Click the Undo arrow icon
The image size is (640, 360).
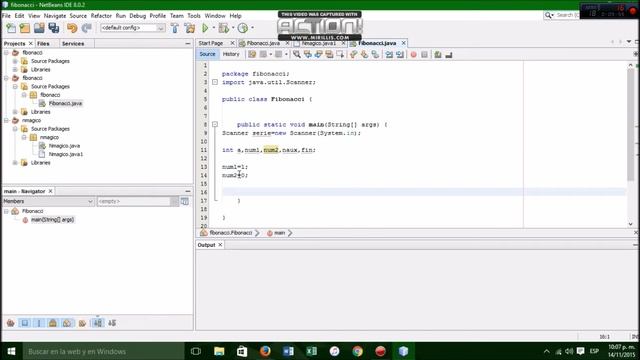click(x=72, y=28)
